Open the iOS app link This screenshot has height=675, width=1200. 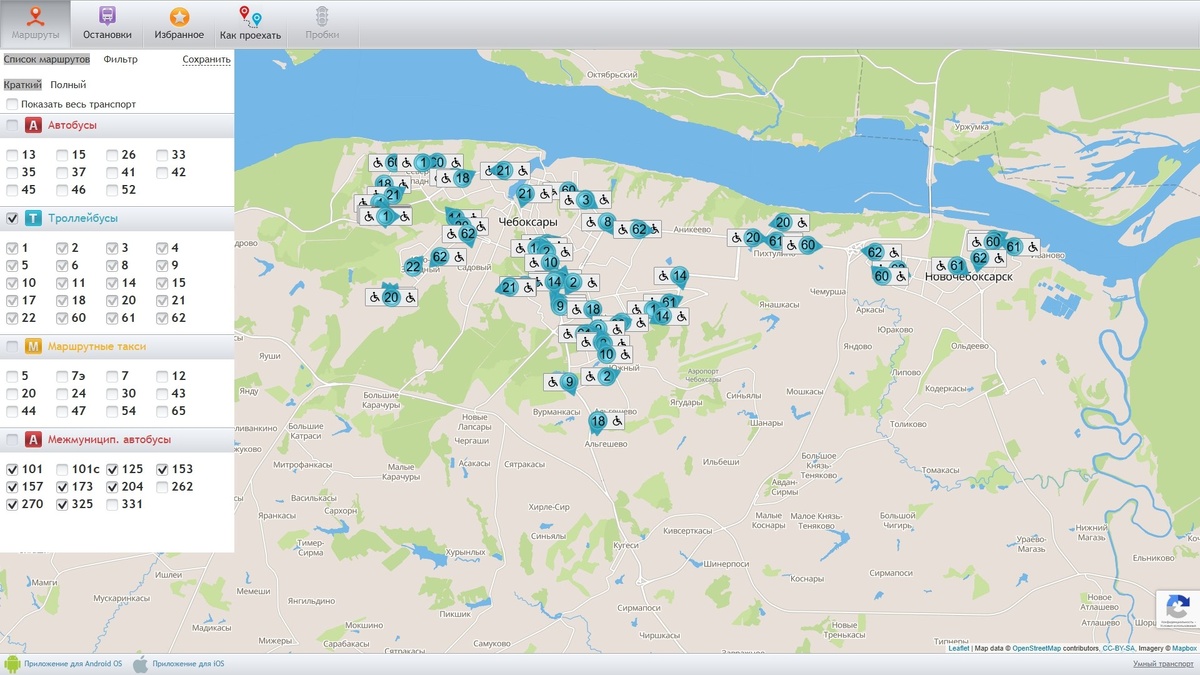(x=189, y=664)
